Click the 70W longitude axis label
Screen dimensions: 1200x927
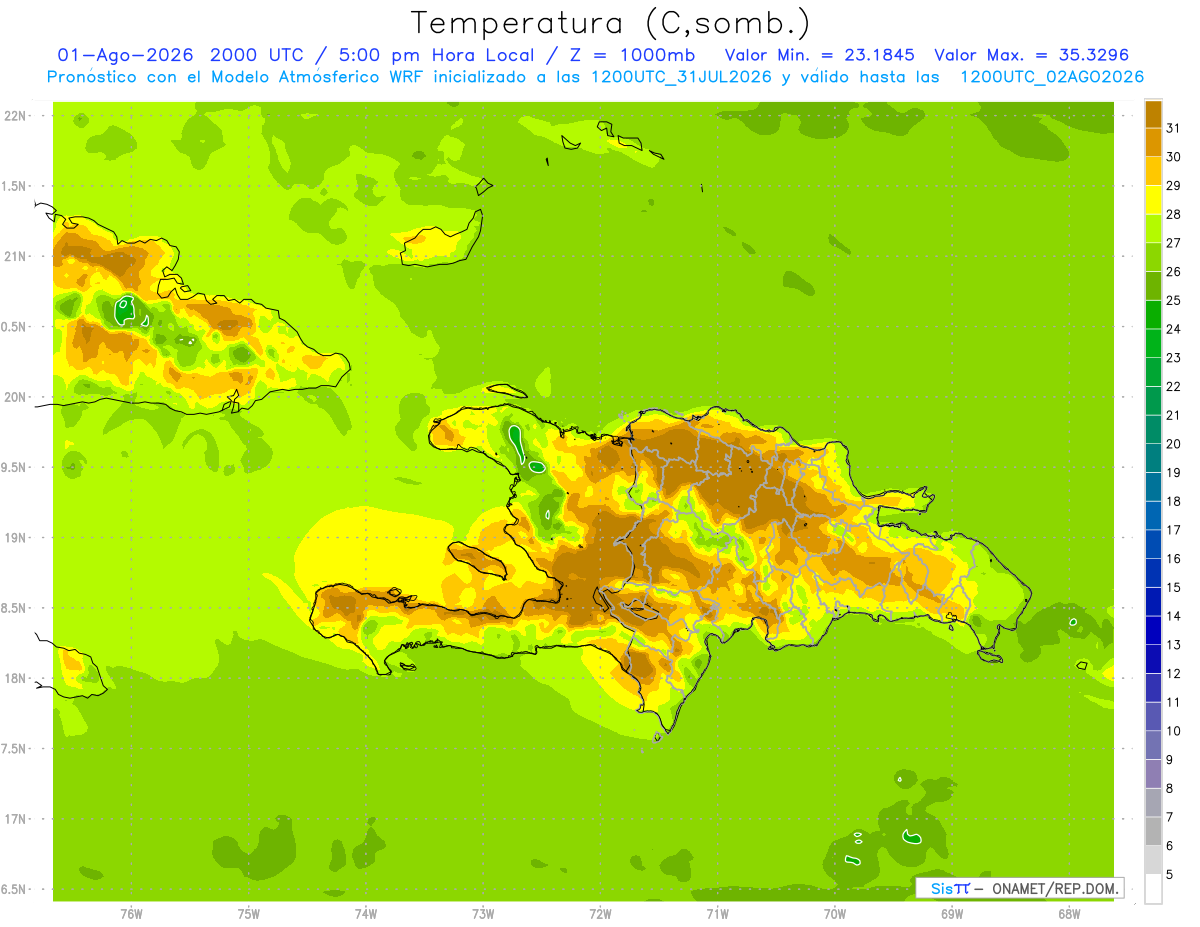(x=835, y=913)
